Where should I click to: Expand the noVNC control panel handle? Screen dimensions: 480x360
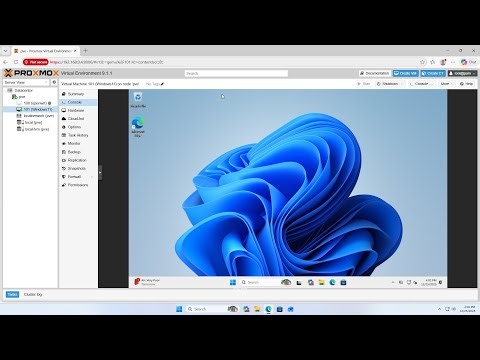(x=100, y=173)
